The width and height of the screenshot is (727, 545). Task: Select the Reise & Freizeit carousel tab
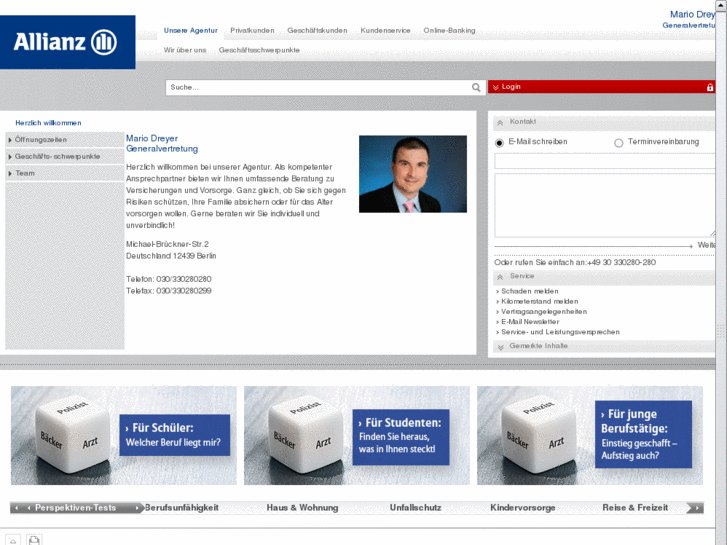pyautogui.click(x=635, y=508)
